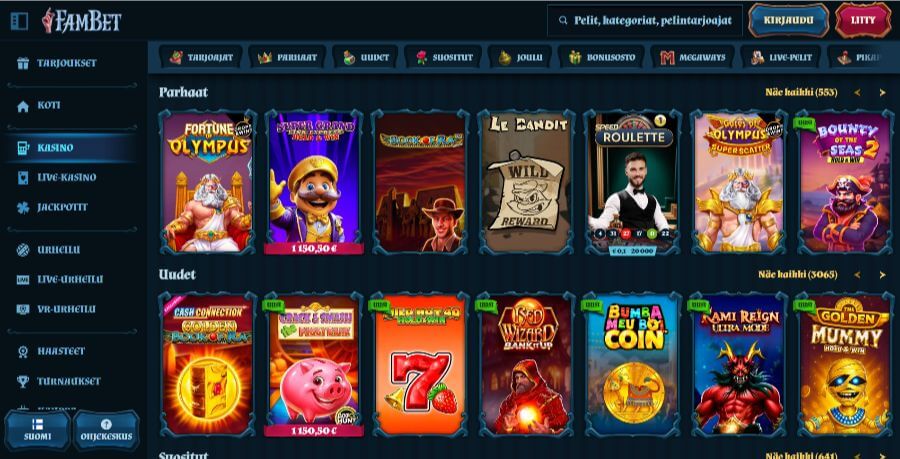900x459 pixels.
Task: Open Jackpotit clover icon
Action: point(22,208)
